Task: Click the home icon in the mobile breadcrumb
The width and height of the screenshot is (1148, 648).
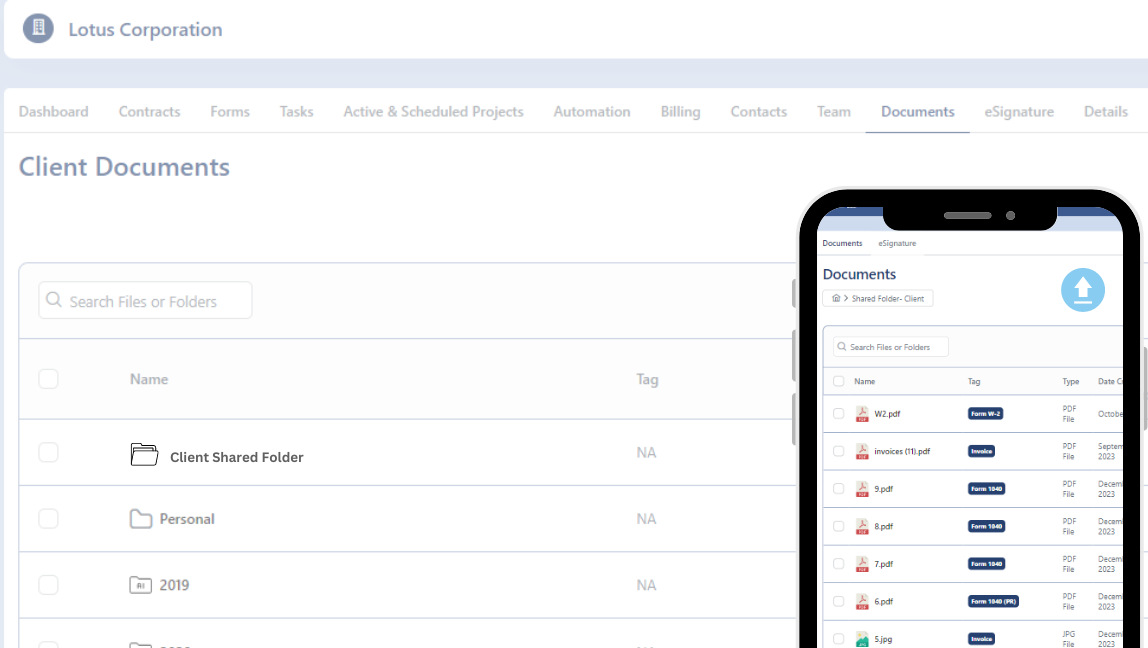Action: [x=836, y=298]
